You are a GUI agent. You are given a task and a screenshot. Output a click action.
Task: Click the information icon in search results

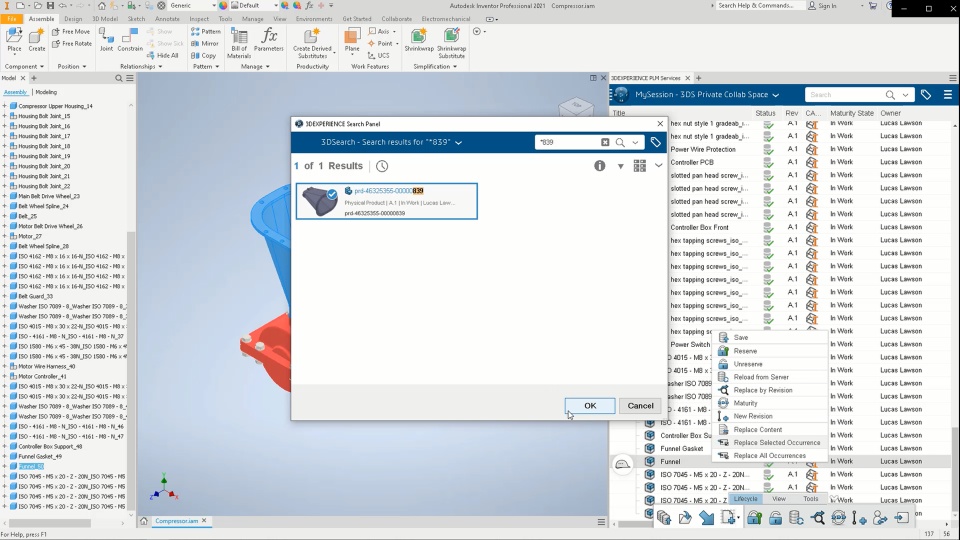point(599,166)
